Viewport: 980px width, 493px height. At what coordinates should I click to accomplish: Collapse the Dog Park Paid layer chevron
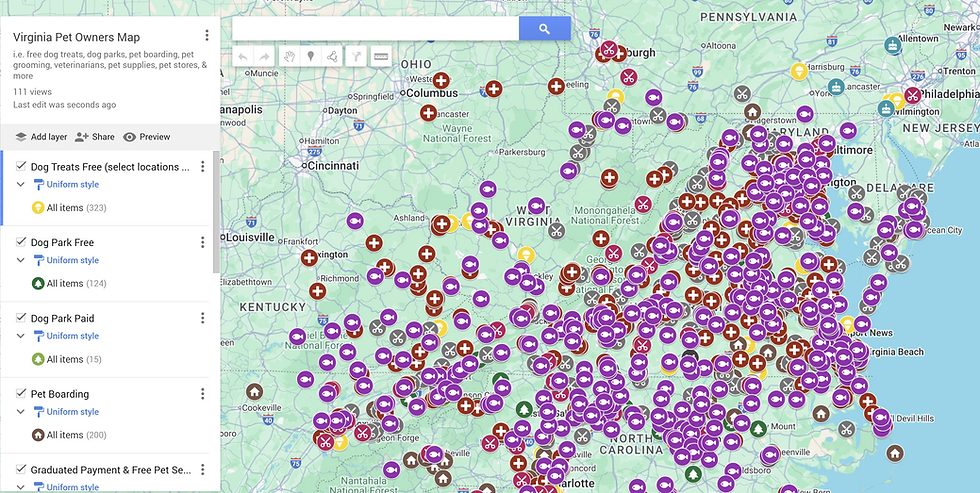21,336
